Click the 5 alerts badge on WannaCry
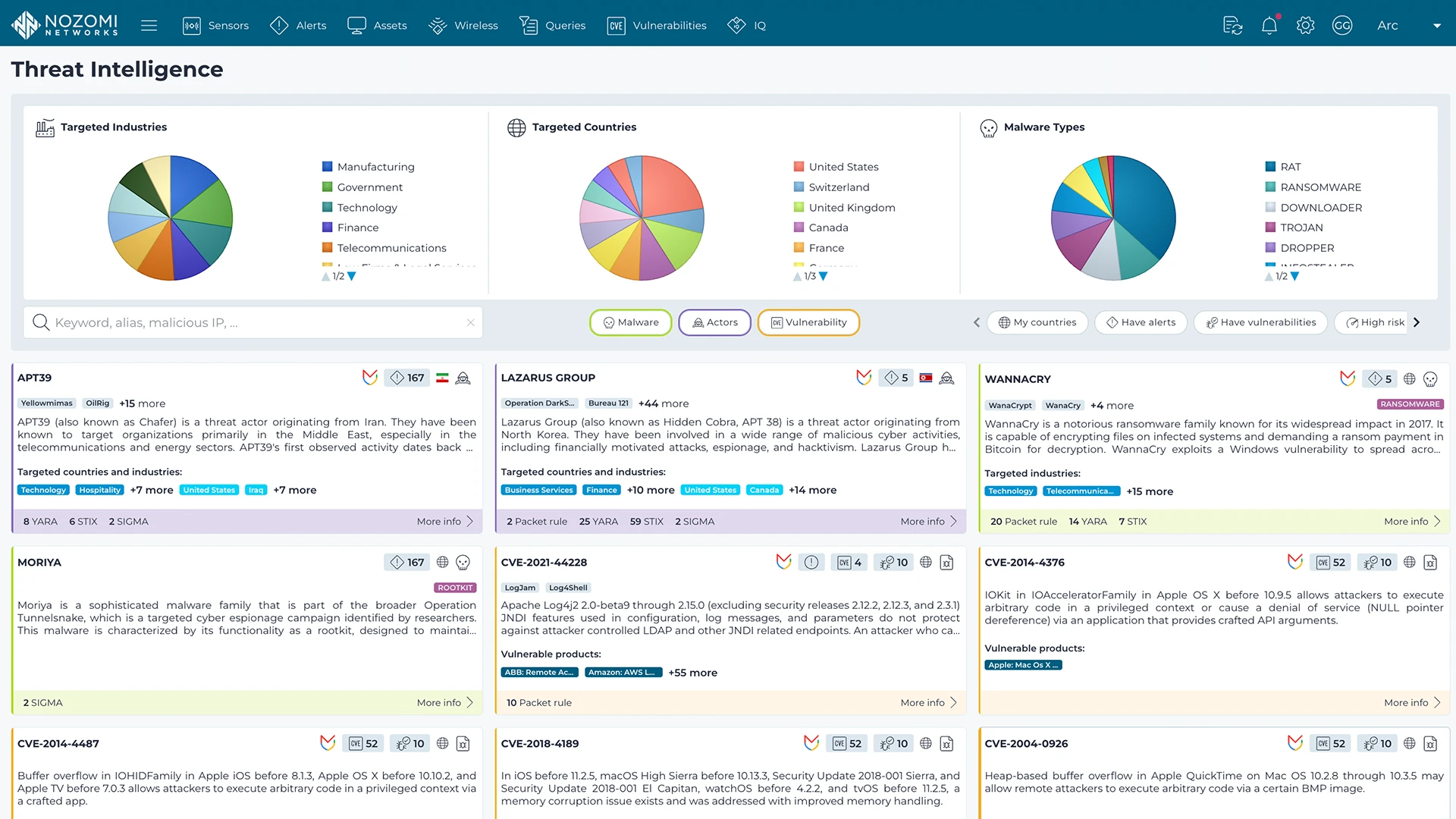 (1380, 379)
